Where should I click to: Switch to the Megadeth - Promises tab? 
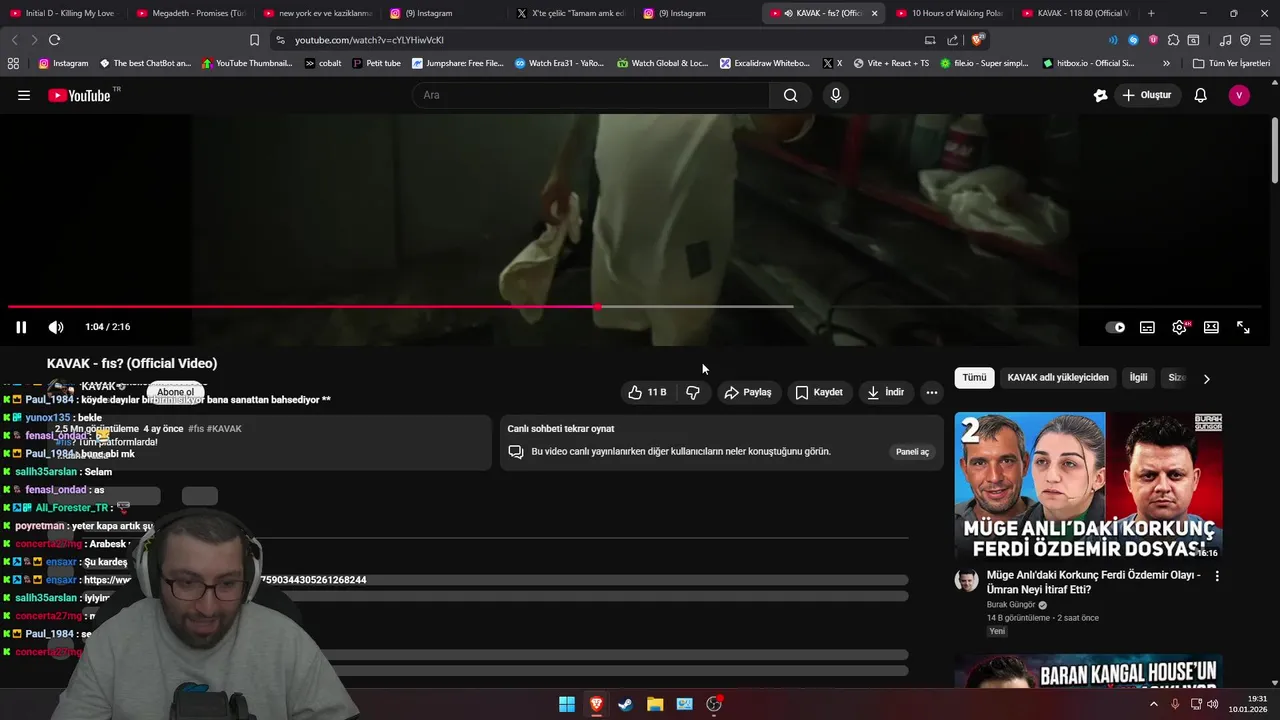coord(190,13)
